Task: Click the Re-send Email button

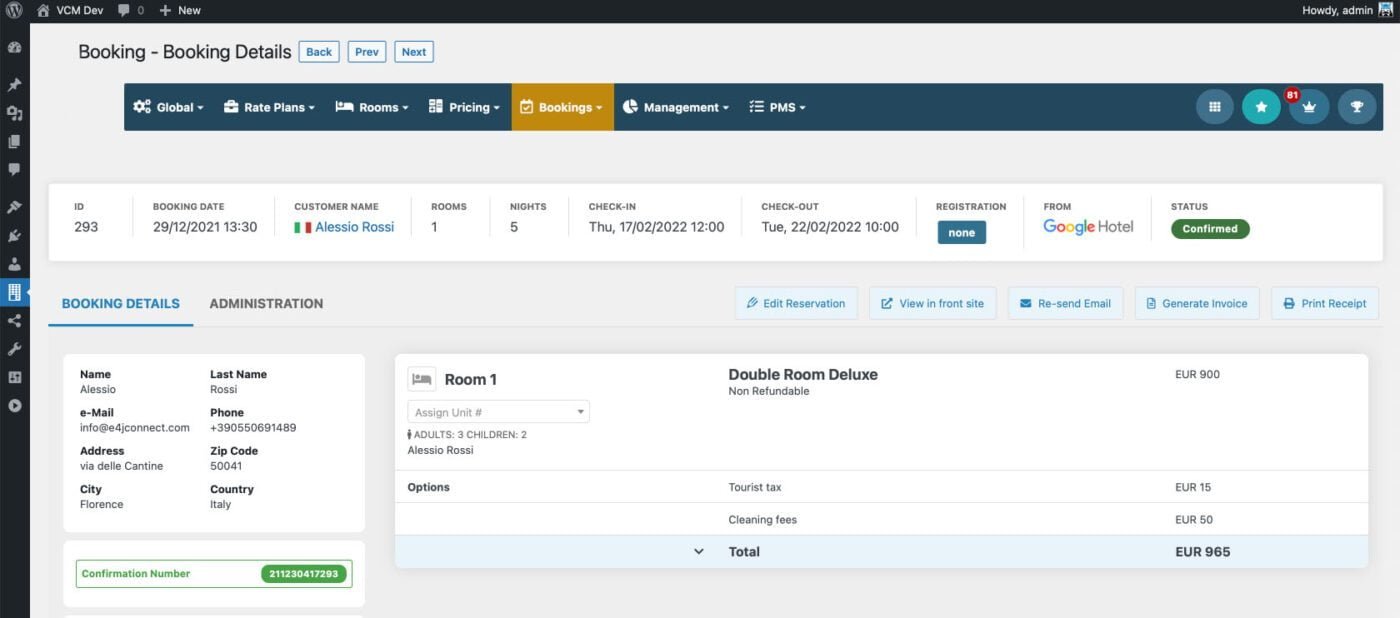Action: 1065,304
